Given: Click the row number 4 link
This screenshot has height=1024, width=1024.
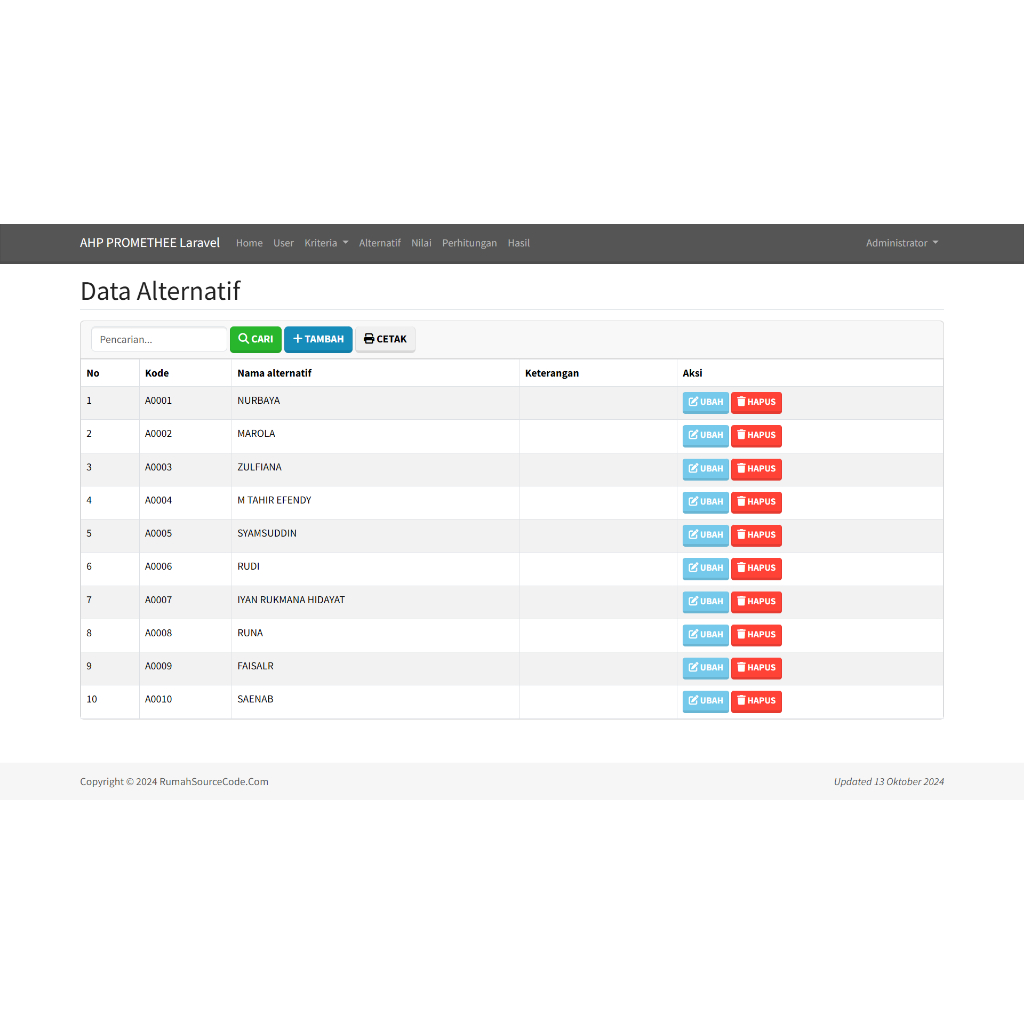Looking at the screenshot, I should tap(88, 500).
